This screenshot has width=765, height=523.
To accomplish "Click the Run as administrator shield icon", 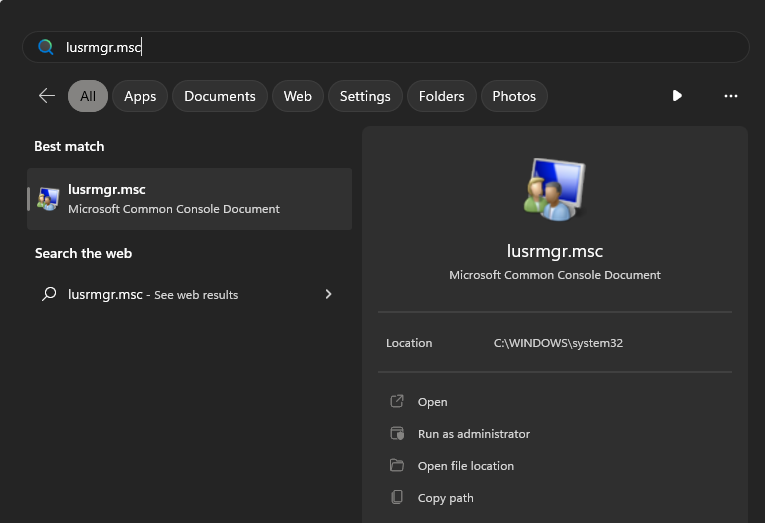I will pos(397,433).
